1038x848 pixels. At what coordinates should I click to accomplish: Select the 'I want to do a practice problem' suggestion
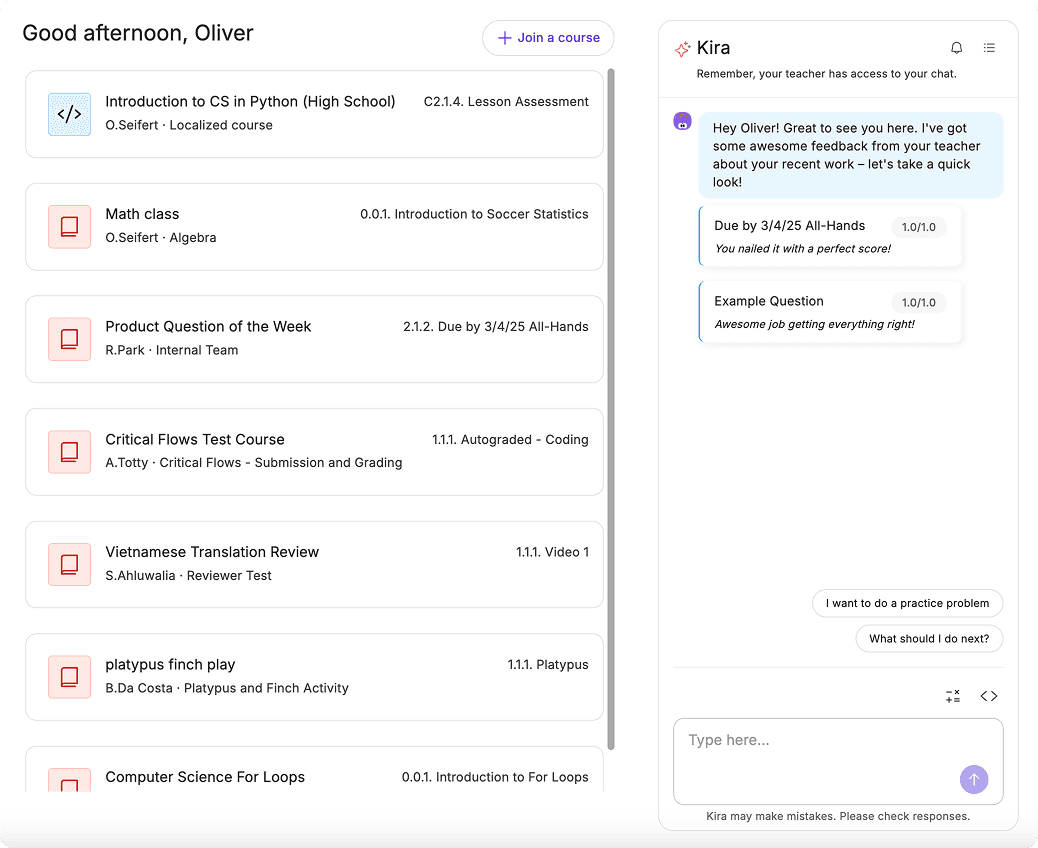click(x=908, y=603)
